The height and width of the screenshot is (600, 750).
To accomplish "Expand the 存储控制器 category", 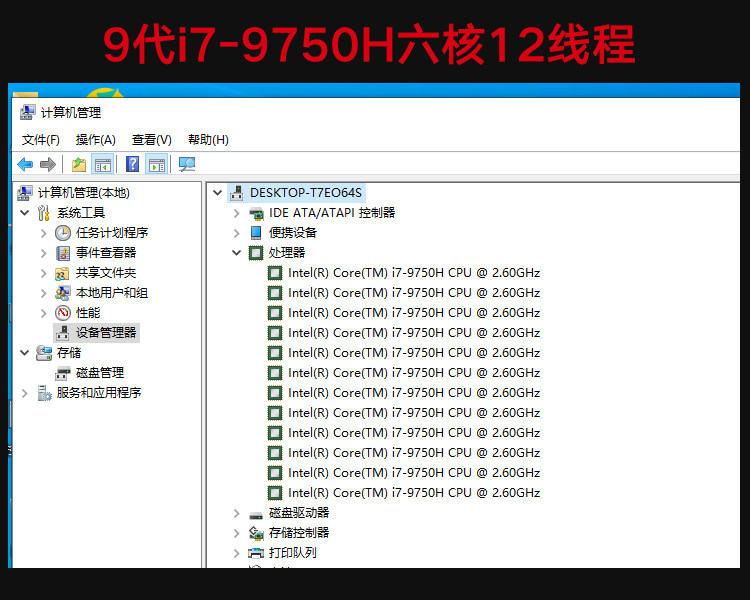I will [236, 533].
